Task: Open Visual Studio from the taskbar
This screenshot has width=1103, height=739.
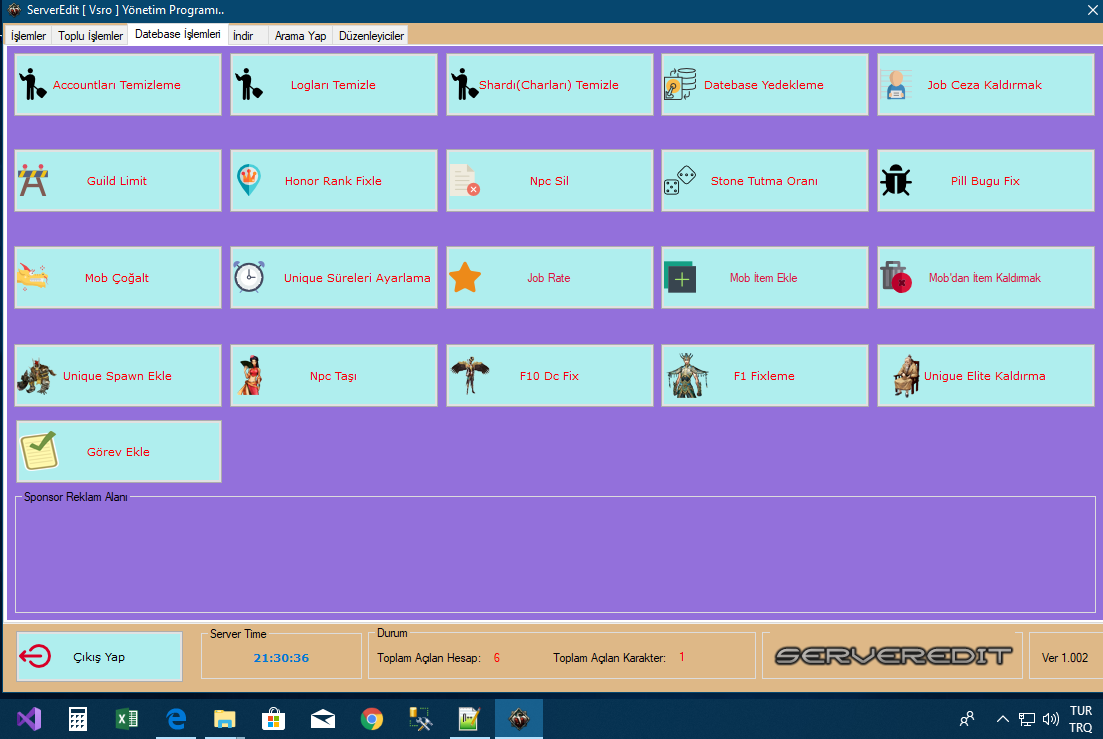Action: tap(29, 719)
